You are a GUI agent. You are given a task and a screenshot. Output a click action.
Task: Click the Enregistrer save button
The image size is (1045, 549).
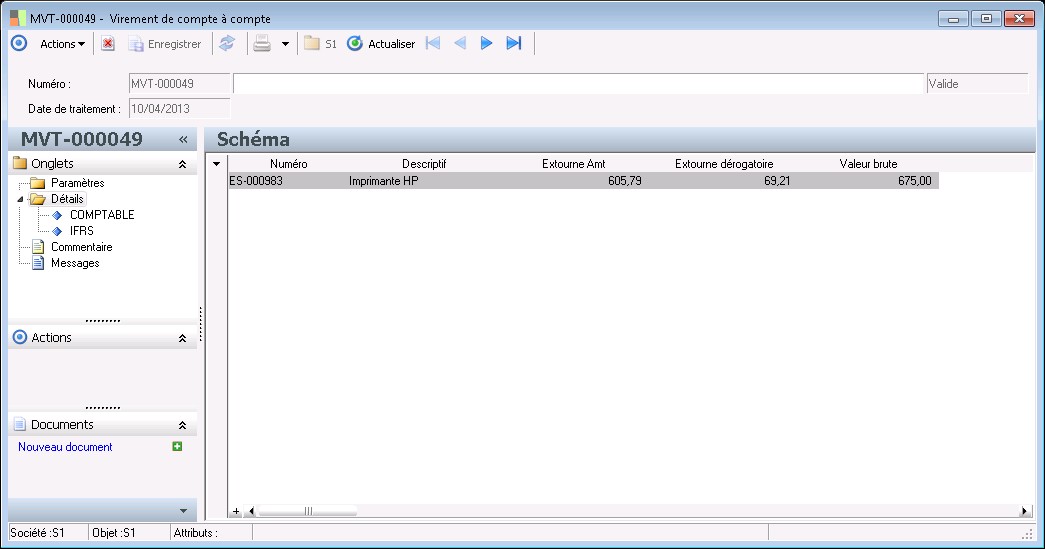coord(165,44)
